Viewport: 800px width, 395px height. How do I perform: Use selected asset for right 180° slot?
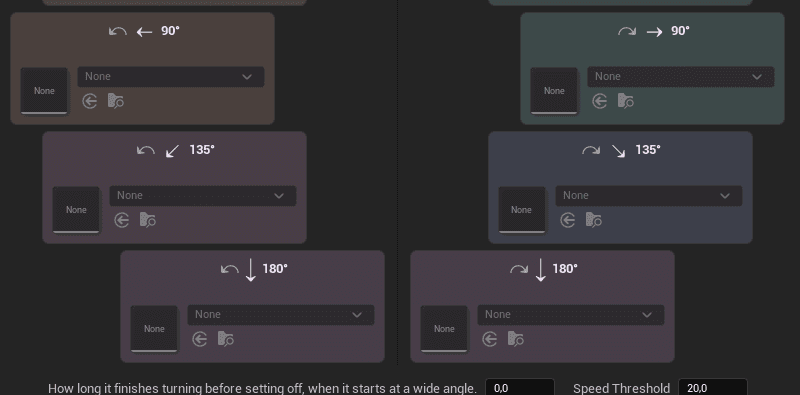pyautogui.click(x=490, y=339)
